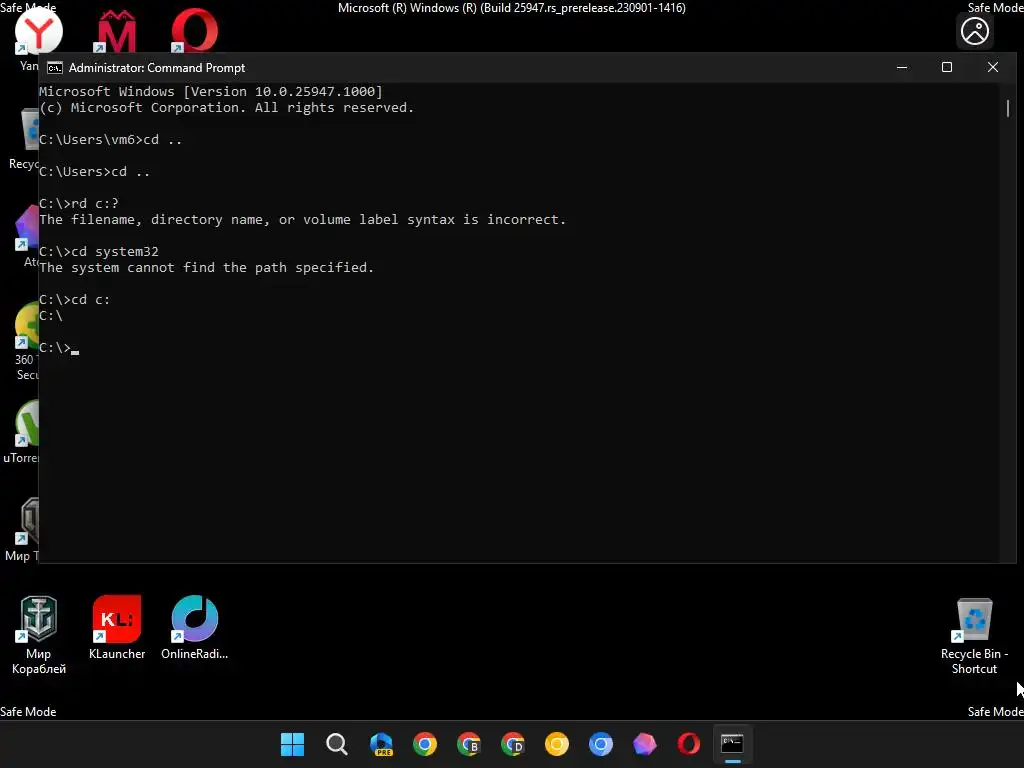Open Opera browser from taskbar

click(x=688, y=744)
